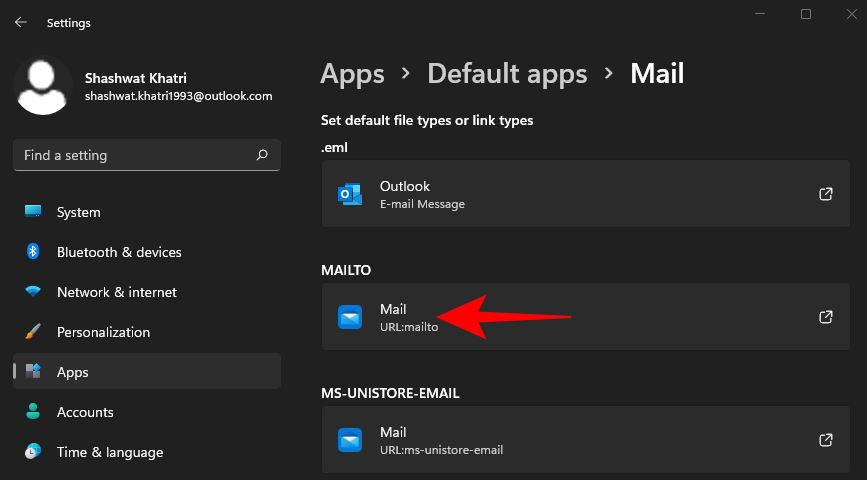Go to Network & internet settings
The width and height of the screenshot is (867, 480).
tap(116, 292)
